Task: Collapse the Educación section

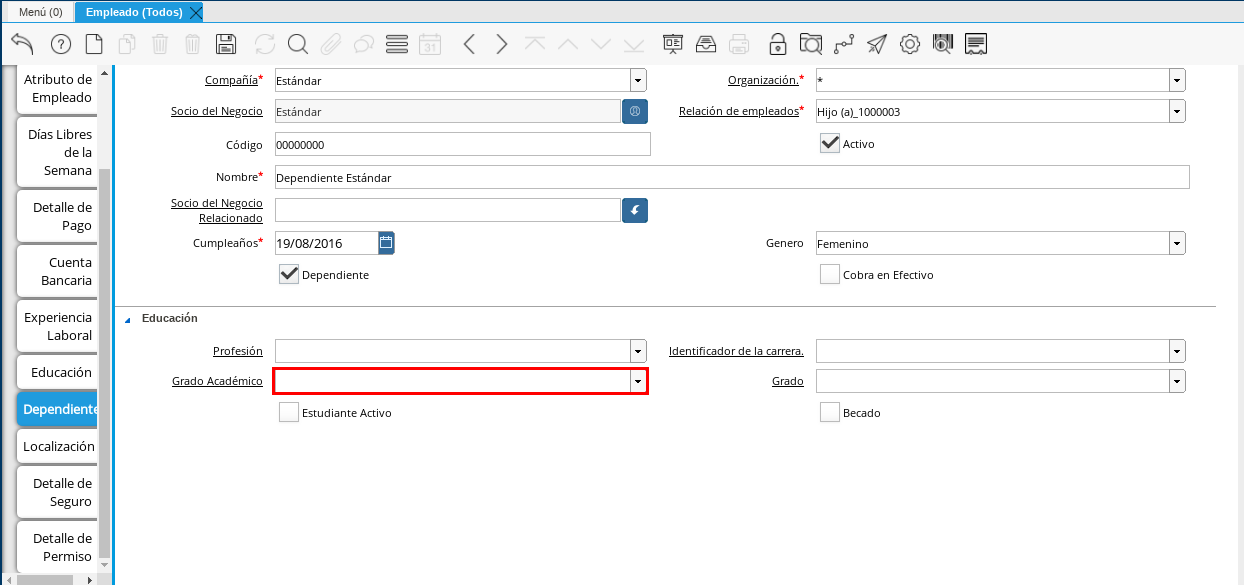Action: coord(127,319)
